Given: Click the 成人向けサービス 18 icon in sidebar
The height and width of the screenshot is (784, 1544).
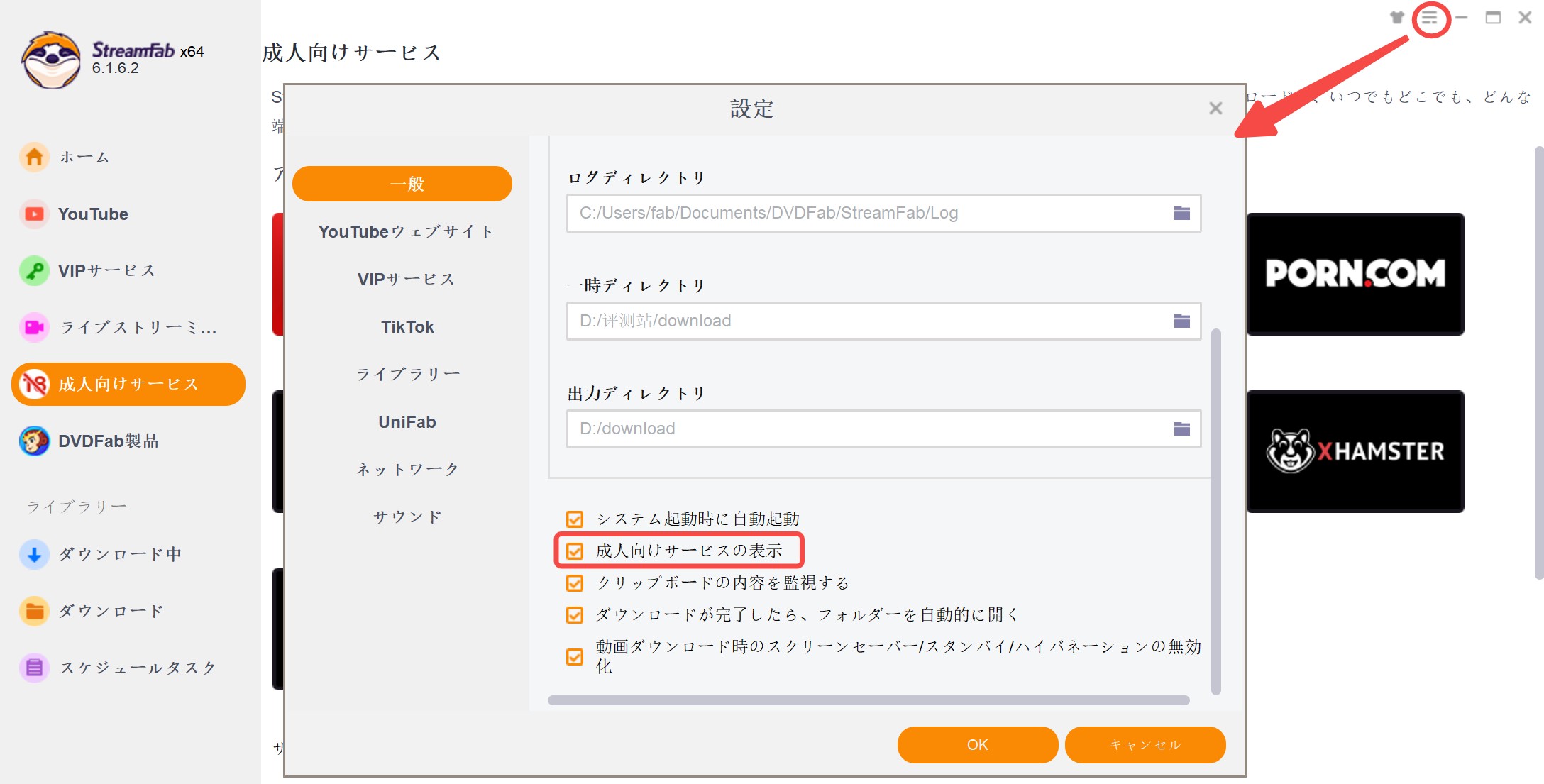Looking at the screenshot, I should pyautogui.click(x=34, y=384).
